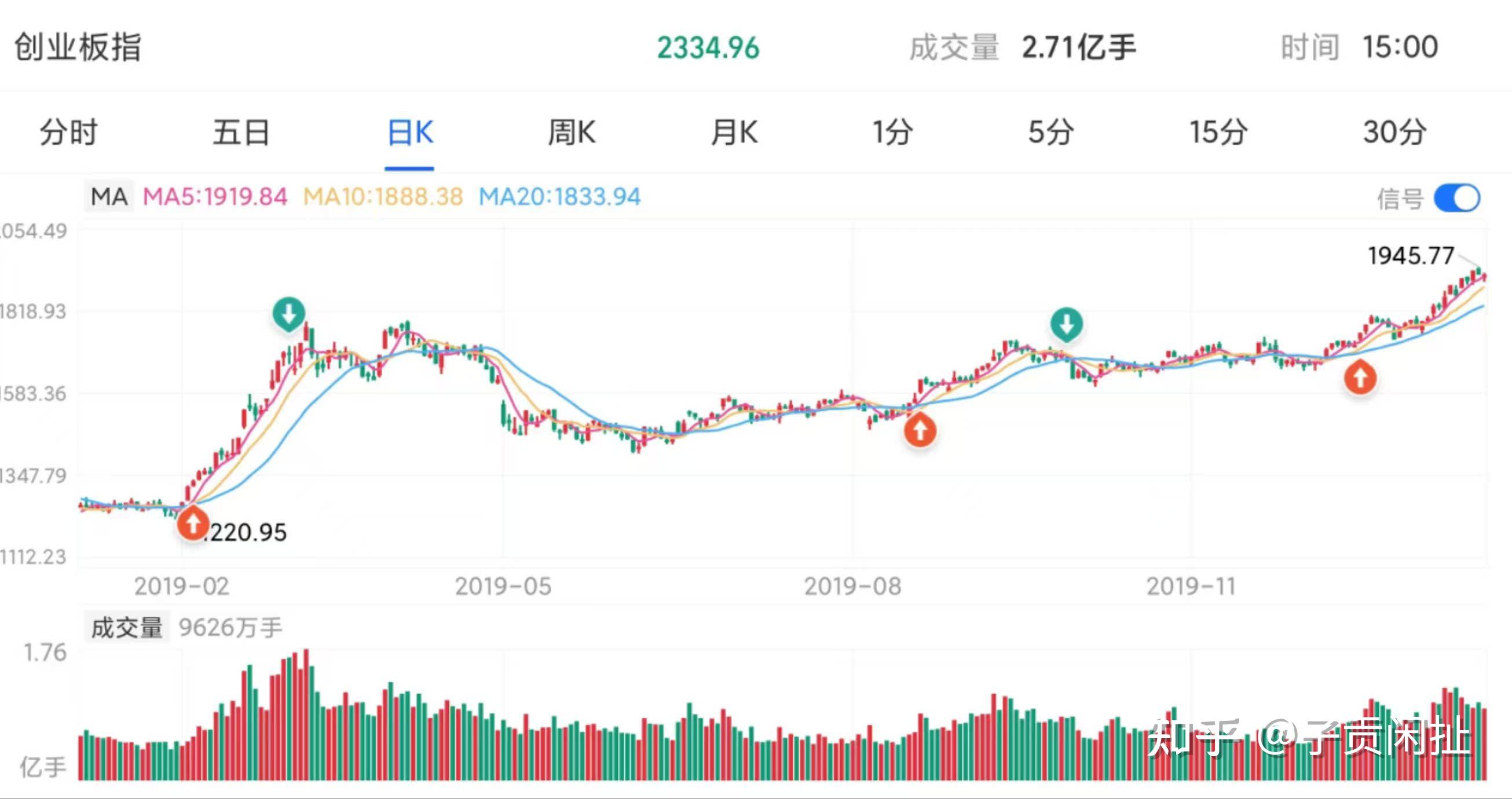The image size is (1512, 799).
Task: Choose the 30分 chart tab
Action: click(x=1394, y=132)
